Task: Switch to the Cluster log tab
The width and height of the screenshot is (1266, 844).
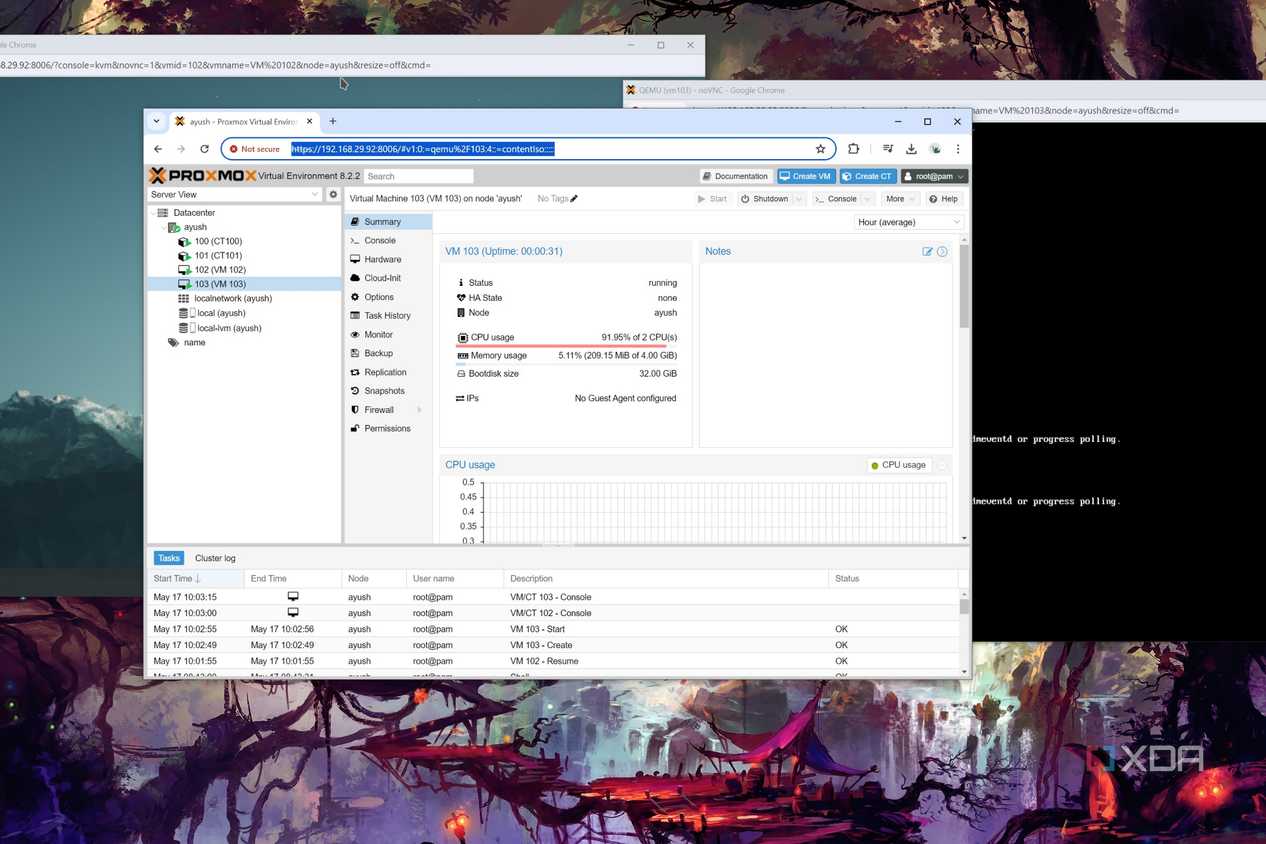Action: (x=215, y=558)
